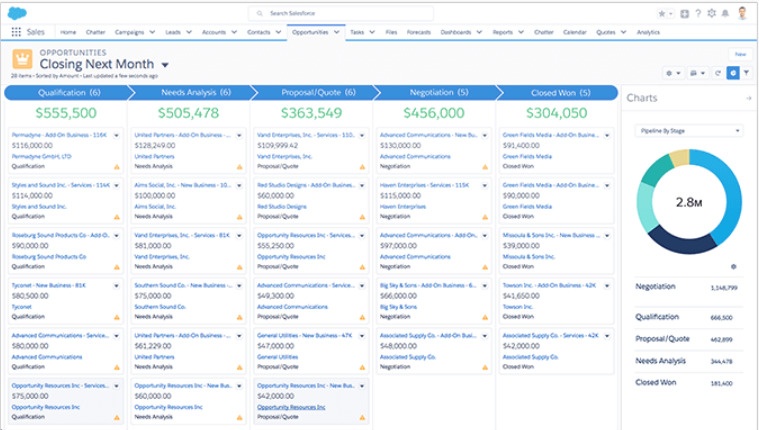Click the Opportunities crown icon
The width and height of the screenshot is (759, 430).
[x=22, y=60]
